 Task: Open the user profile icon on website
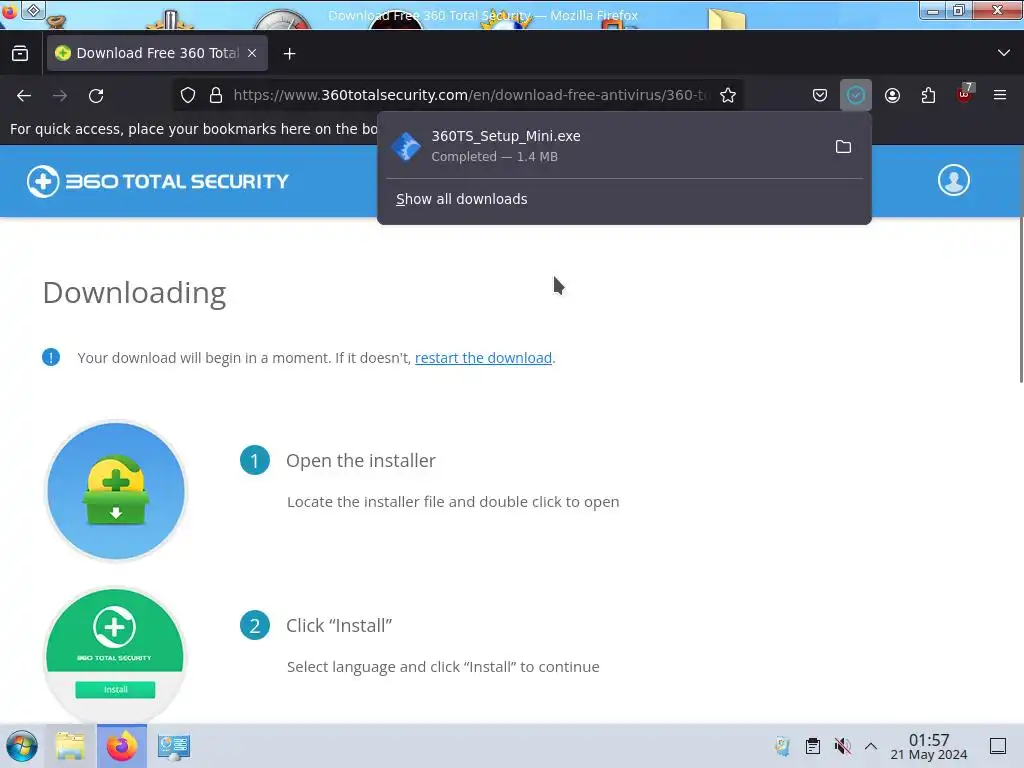[x=953, y=180]
